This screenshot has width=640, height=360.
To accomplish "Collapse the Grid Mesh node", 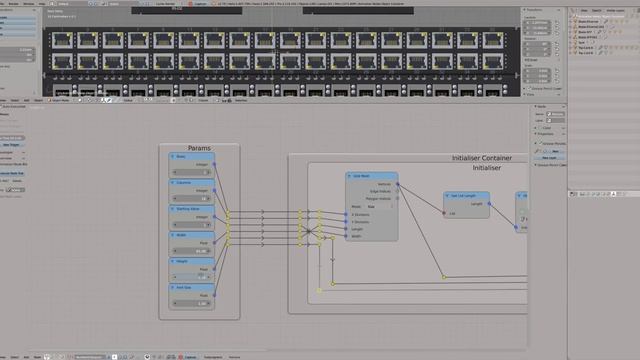I will (x=349, y=176).
